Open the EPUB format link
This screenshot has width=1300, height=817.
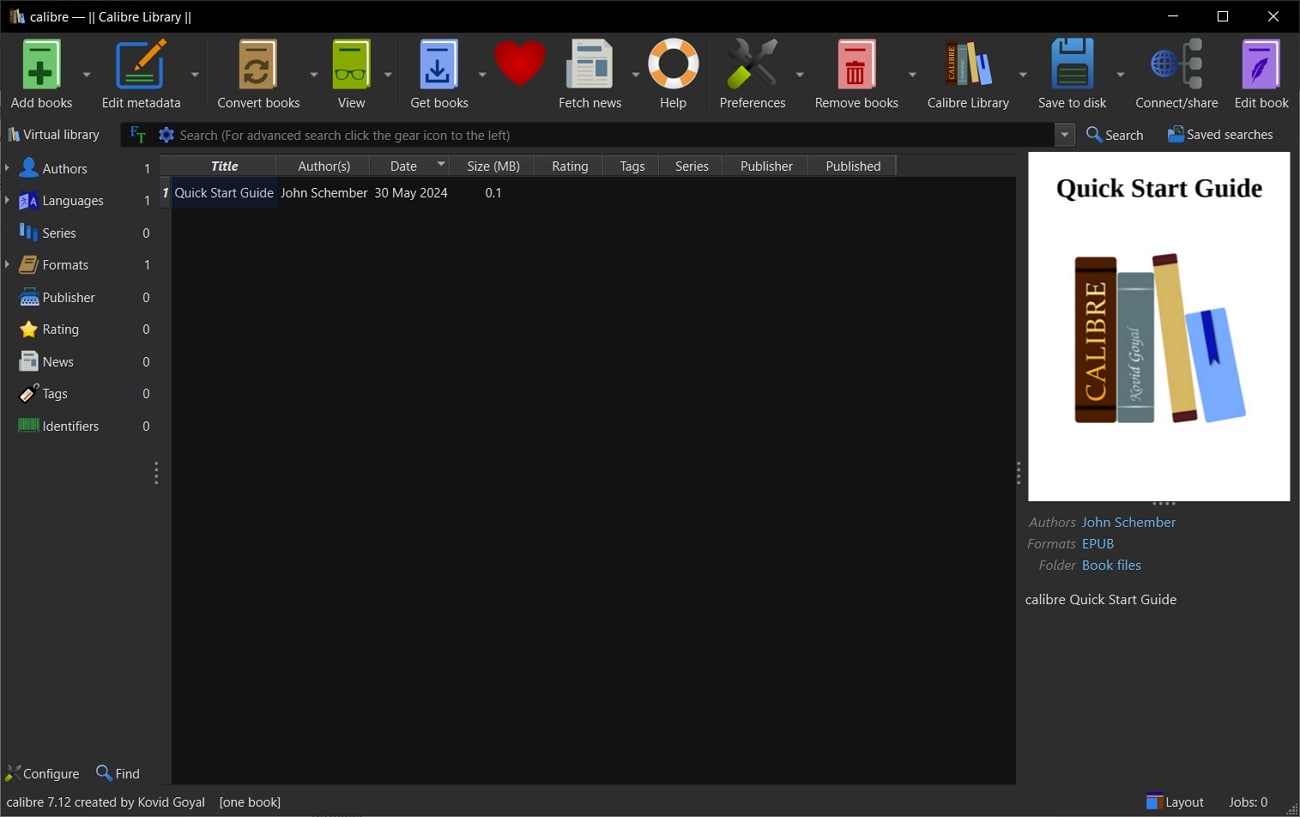click(1097, 544)
